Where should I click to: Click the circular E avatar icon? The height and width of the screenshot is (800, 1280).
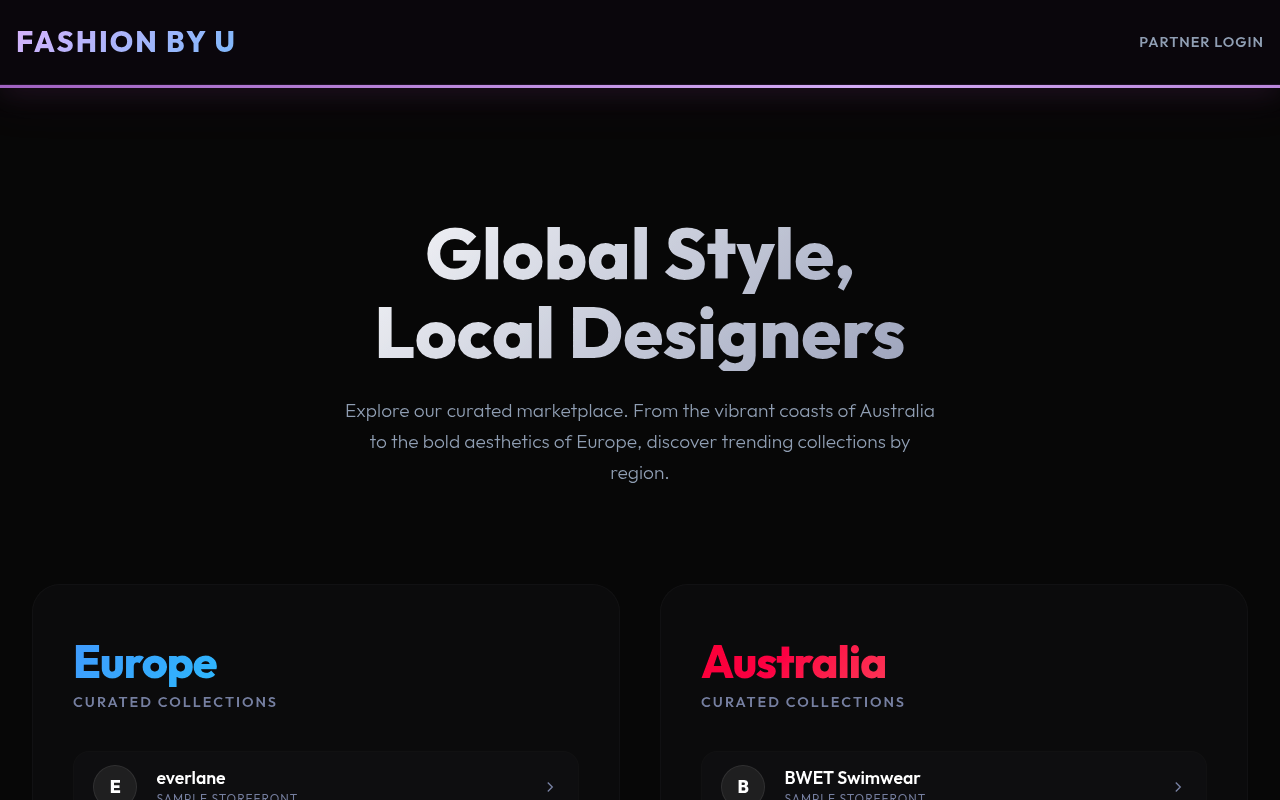(x=115, y=785)
